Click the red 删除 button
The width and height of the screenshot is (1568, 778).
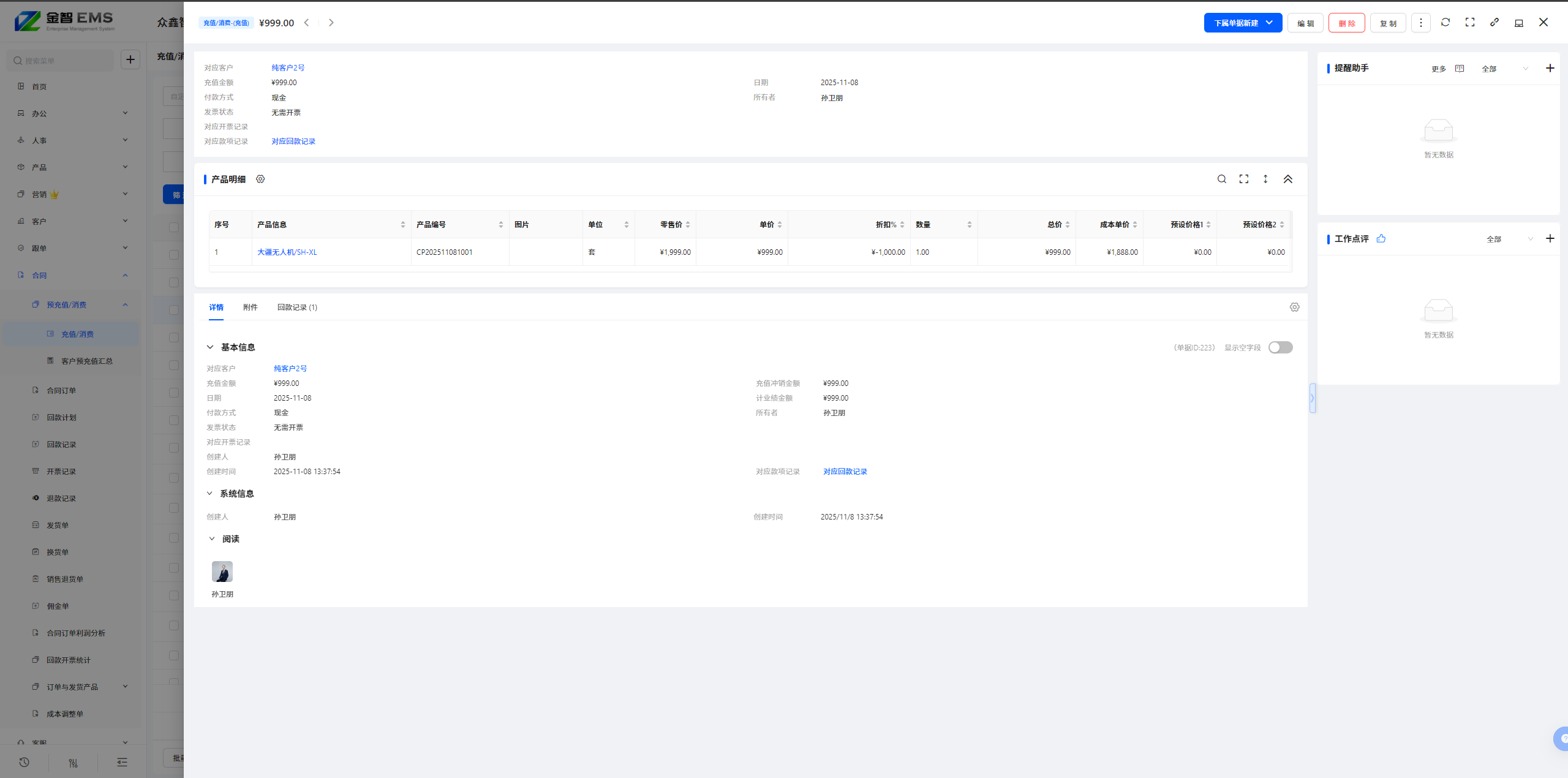1346,23
